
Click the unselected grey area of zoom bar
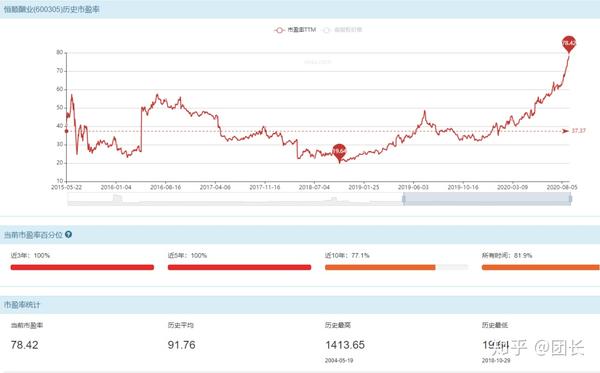pyautogui.click(x=235, y=199)
